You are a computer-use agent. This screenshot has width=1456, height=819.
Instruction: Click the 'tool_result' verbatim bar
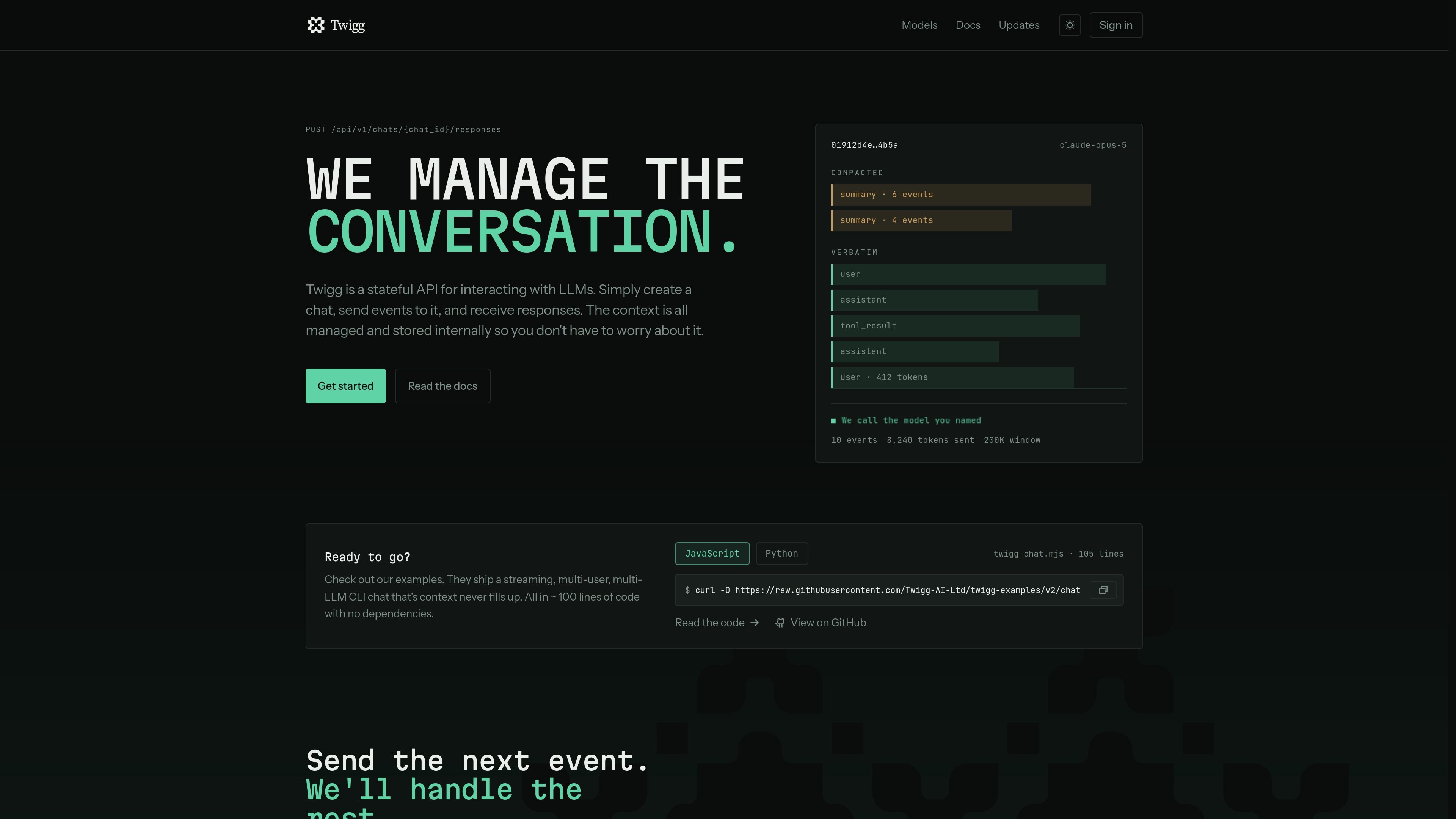(955, 326)
